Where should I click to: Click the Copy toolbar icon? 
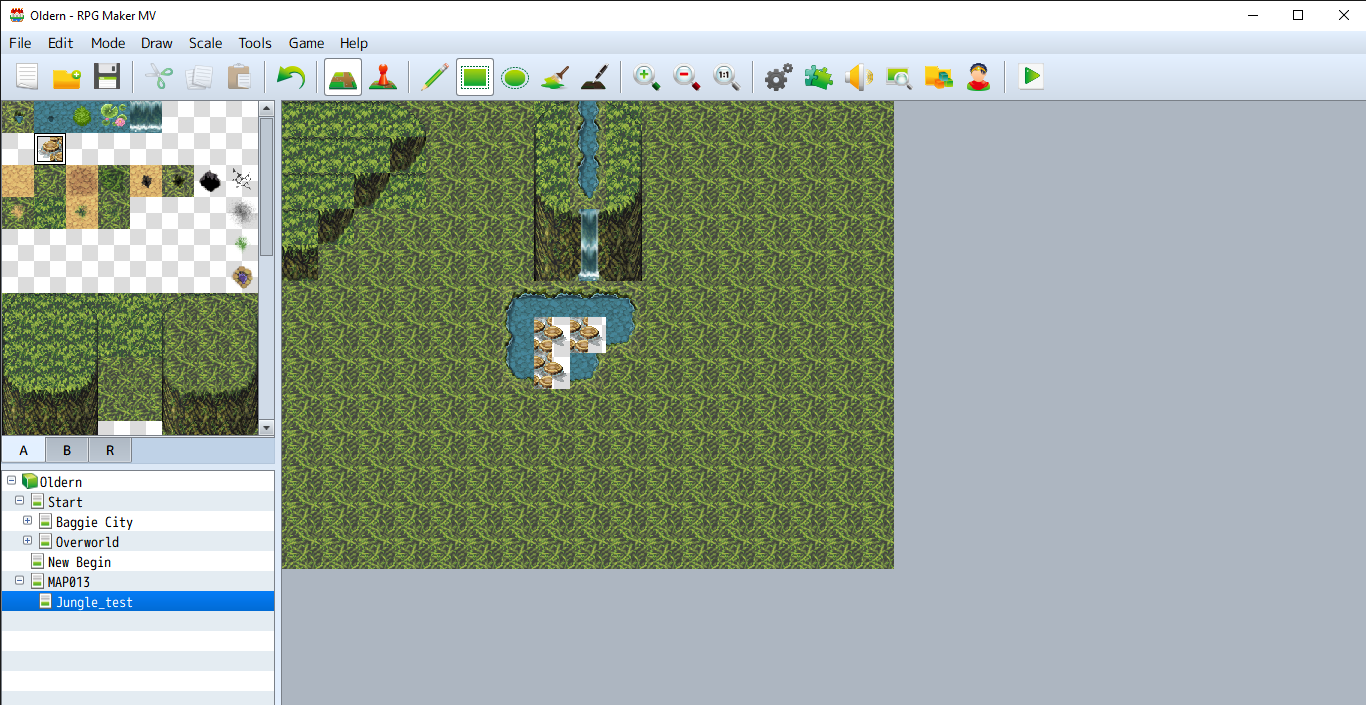point(199,77)
